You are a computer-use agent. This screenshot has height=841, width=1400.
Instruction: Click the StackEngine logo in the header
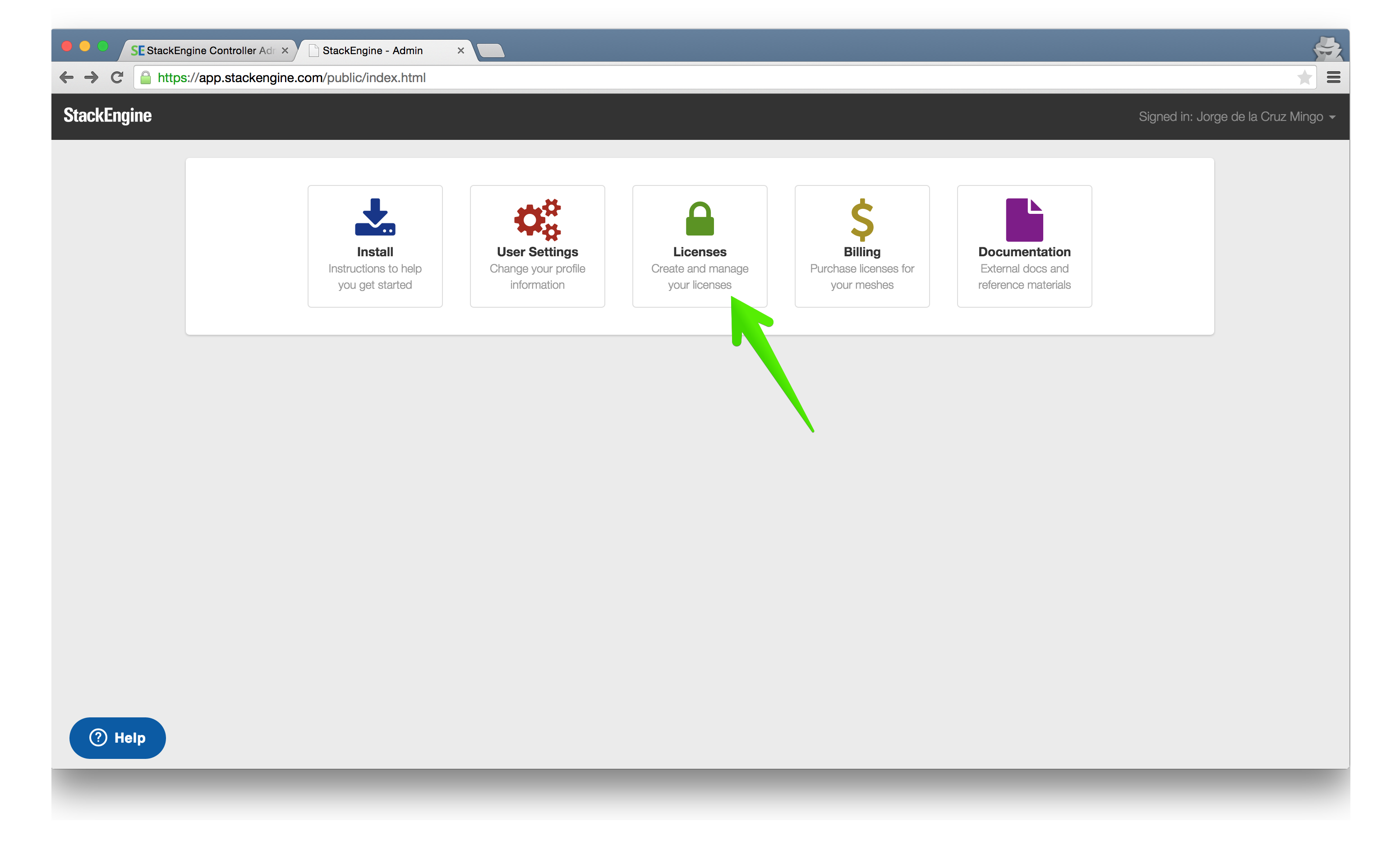[x=108, y=116]
